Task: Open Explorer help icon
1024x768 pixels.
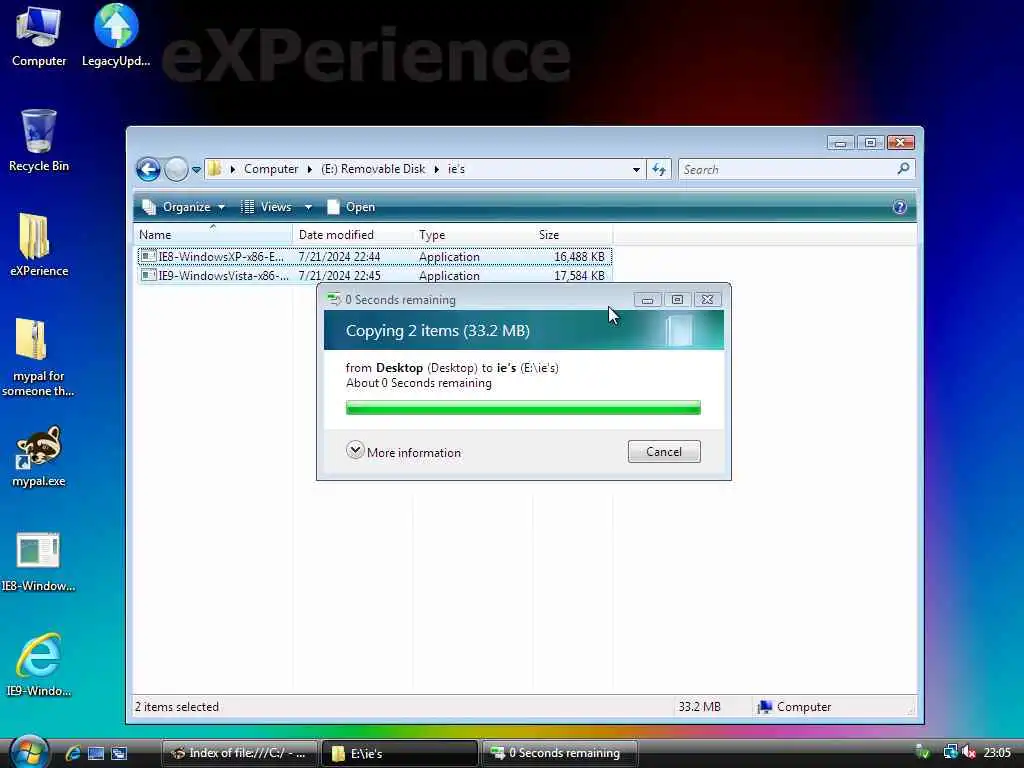Action: (x=899, y=207)
